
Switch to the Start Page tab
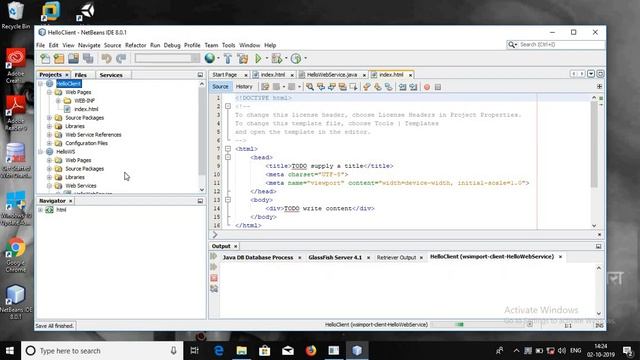(x=224, y=75)
